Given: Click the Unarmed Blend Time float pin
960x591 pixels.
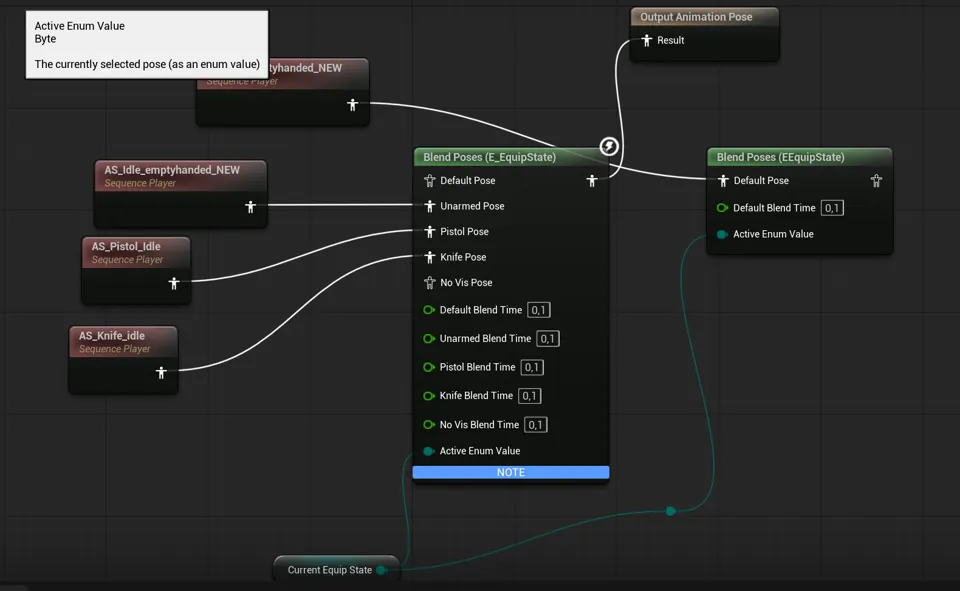Looking at the screenshot, I should pos(429,339).
